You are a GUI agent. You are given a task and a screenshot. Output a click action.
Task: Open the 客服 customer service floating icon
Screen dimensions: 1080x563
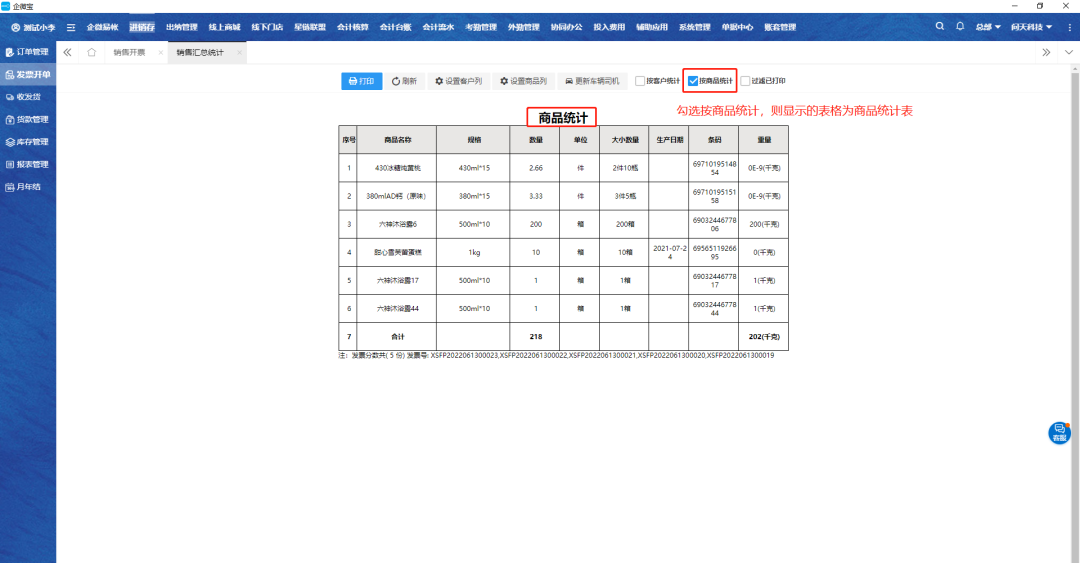(x=1059, y=432)
